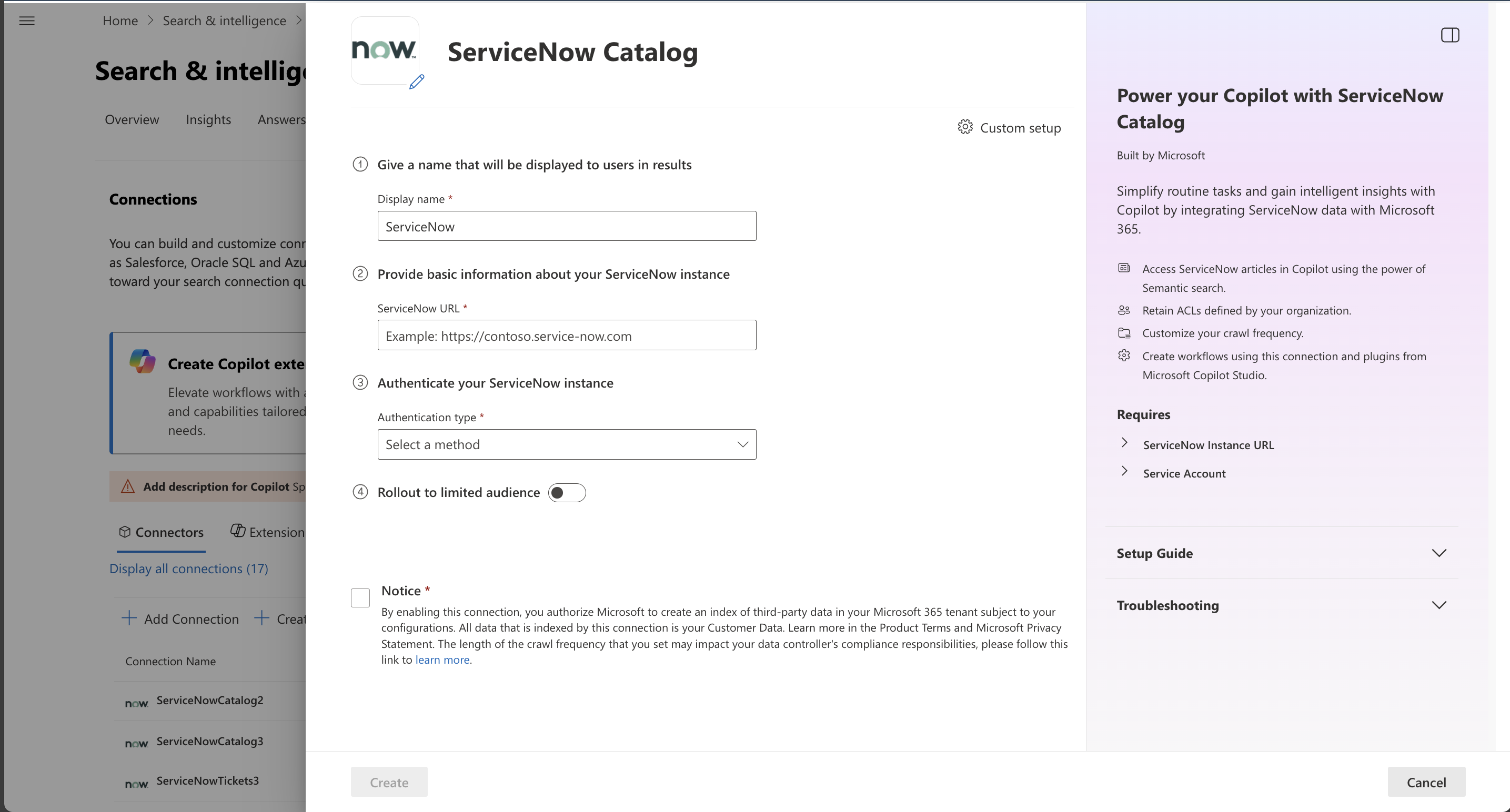
Task: Switch to the Insights tab
Action: coord(208,119)
